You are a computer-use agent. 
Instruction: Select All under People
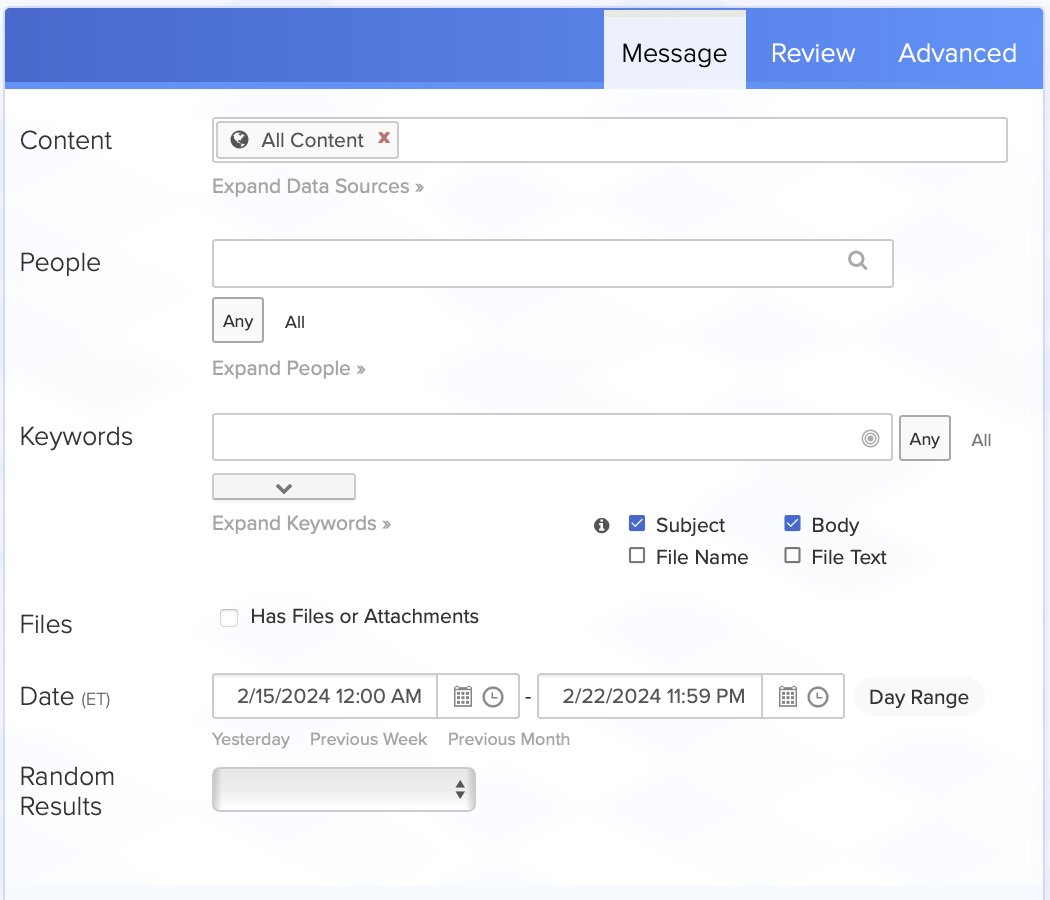295,322
